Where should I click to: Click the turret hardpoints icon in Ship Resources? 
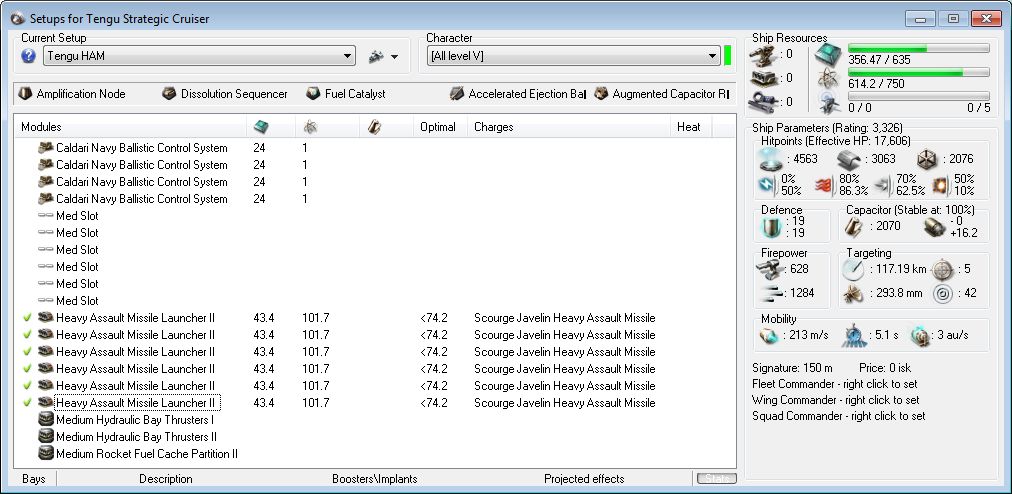[762, 55]
